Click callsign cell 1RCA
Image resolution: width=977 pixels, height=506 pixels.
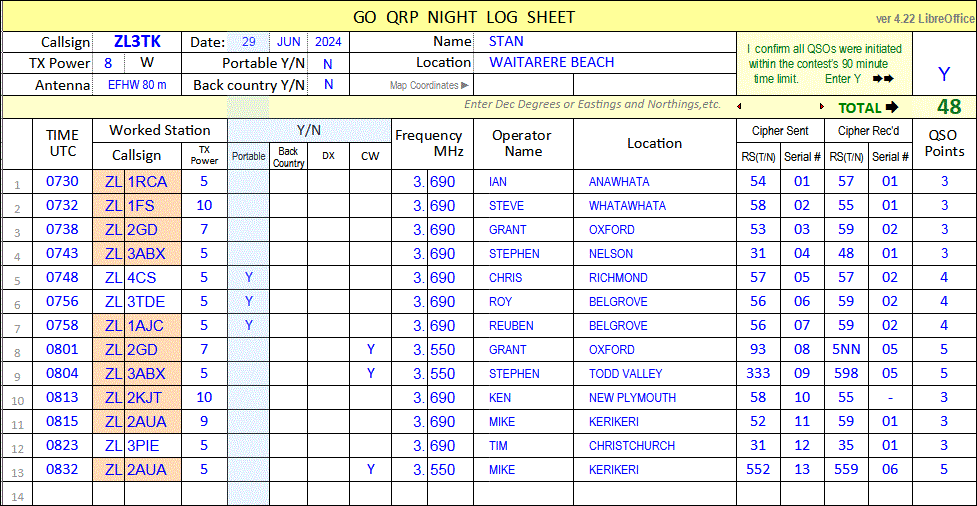point(153,182)
